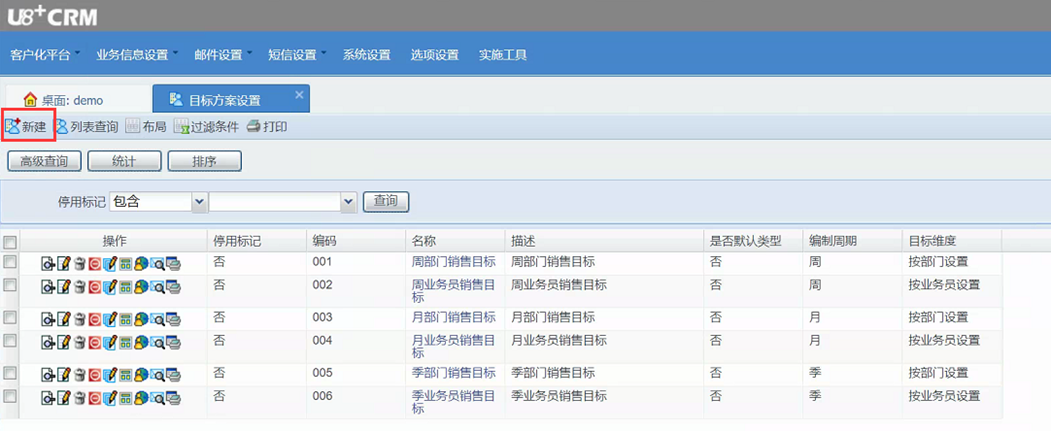
Task: Check the checkbox for row 003
Action: click(10, 317)
